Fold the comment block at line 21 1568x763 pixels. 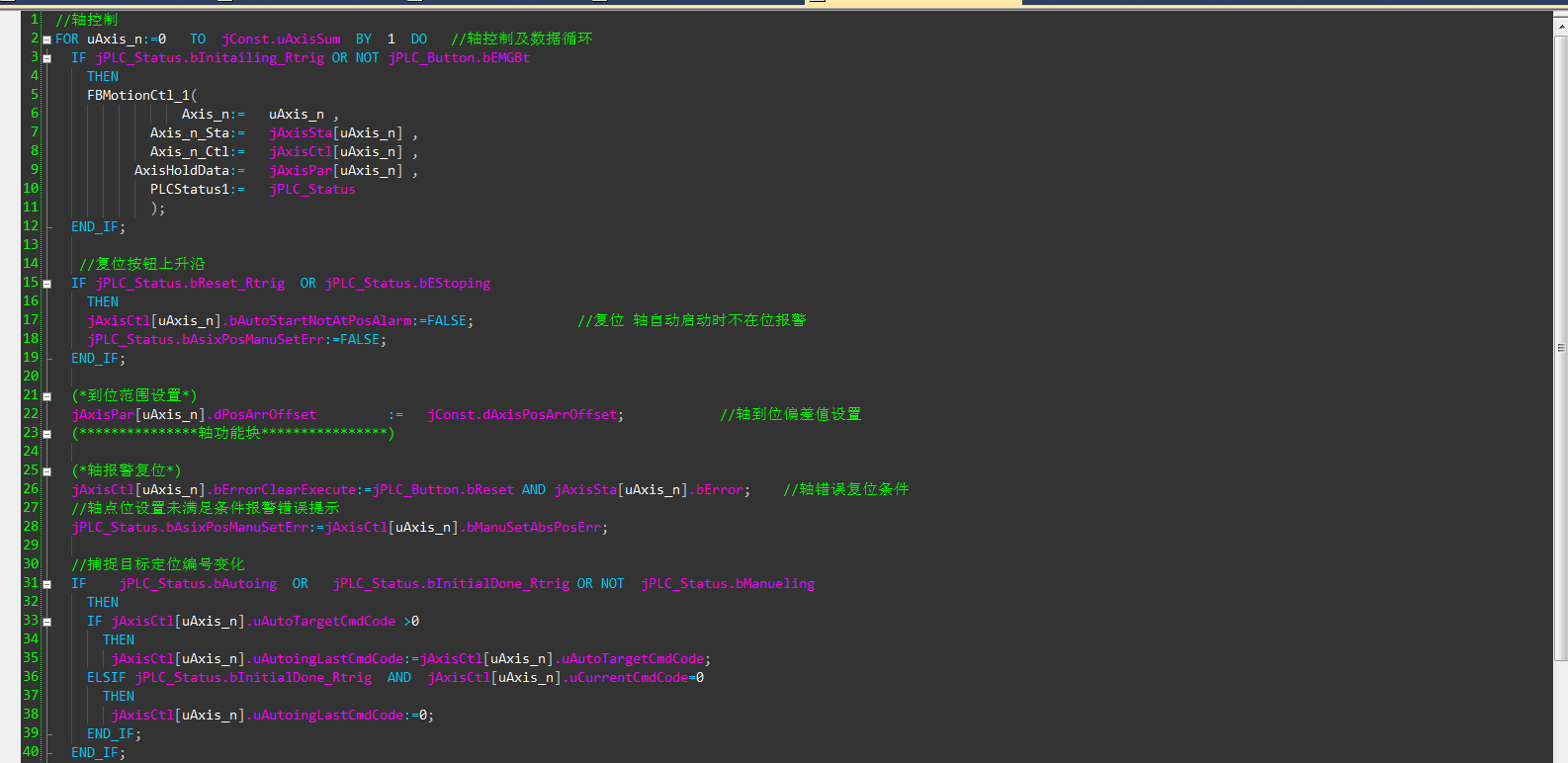pos(46,396)
